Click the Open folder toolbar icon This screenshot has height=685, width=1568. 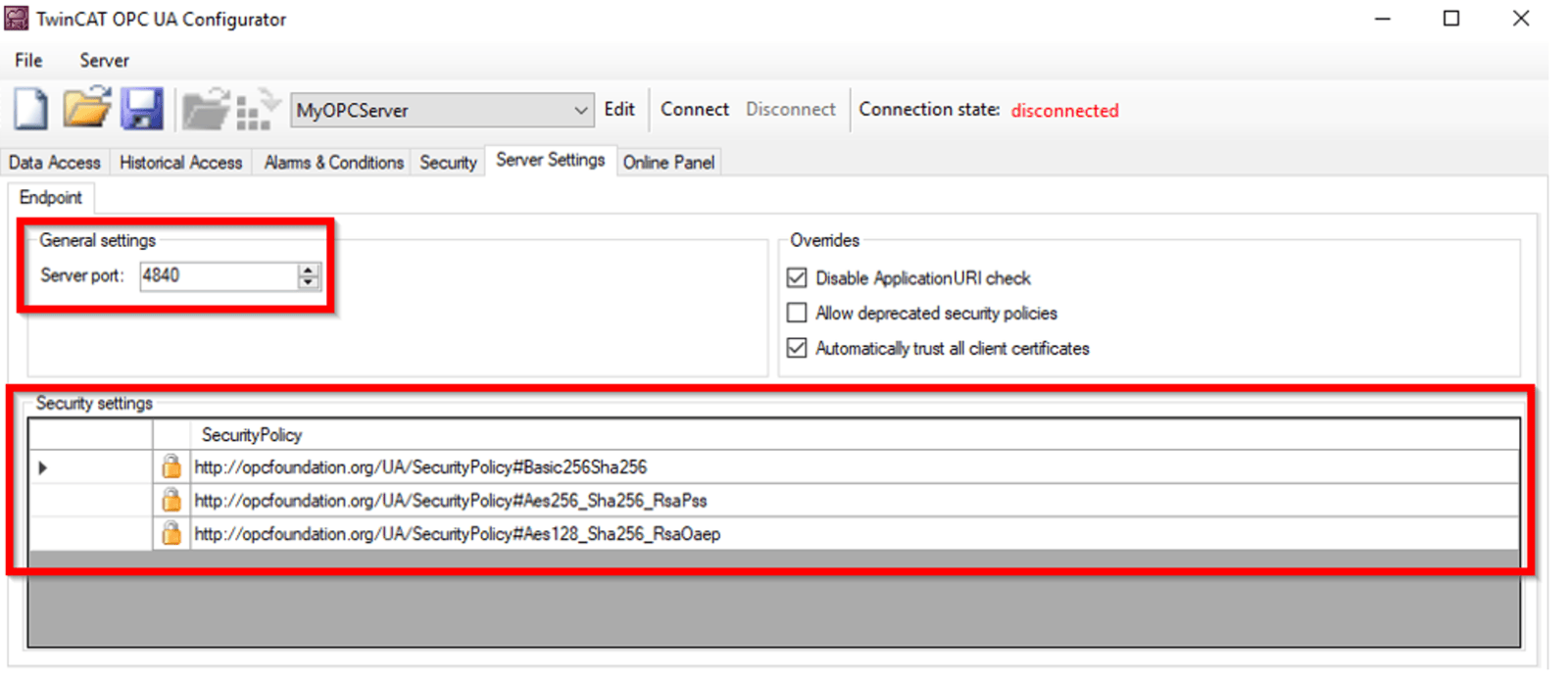tap(87, 108)
